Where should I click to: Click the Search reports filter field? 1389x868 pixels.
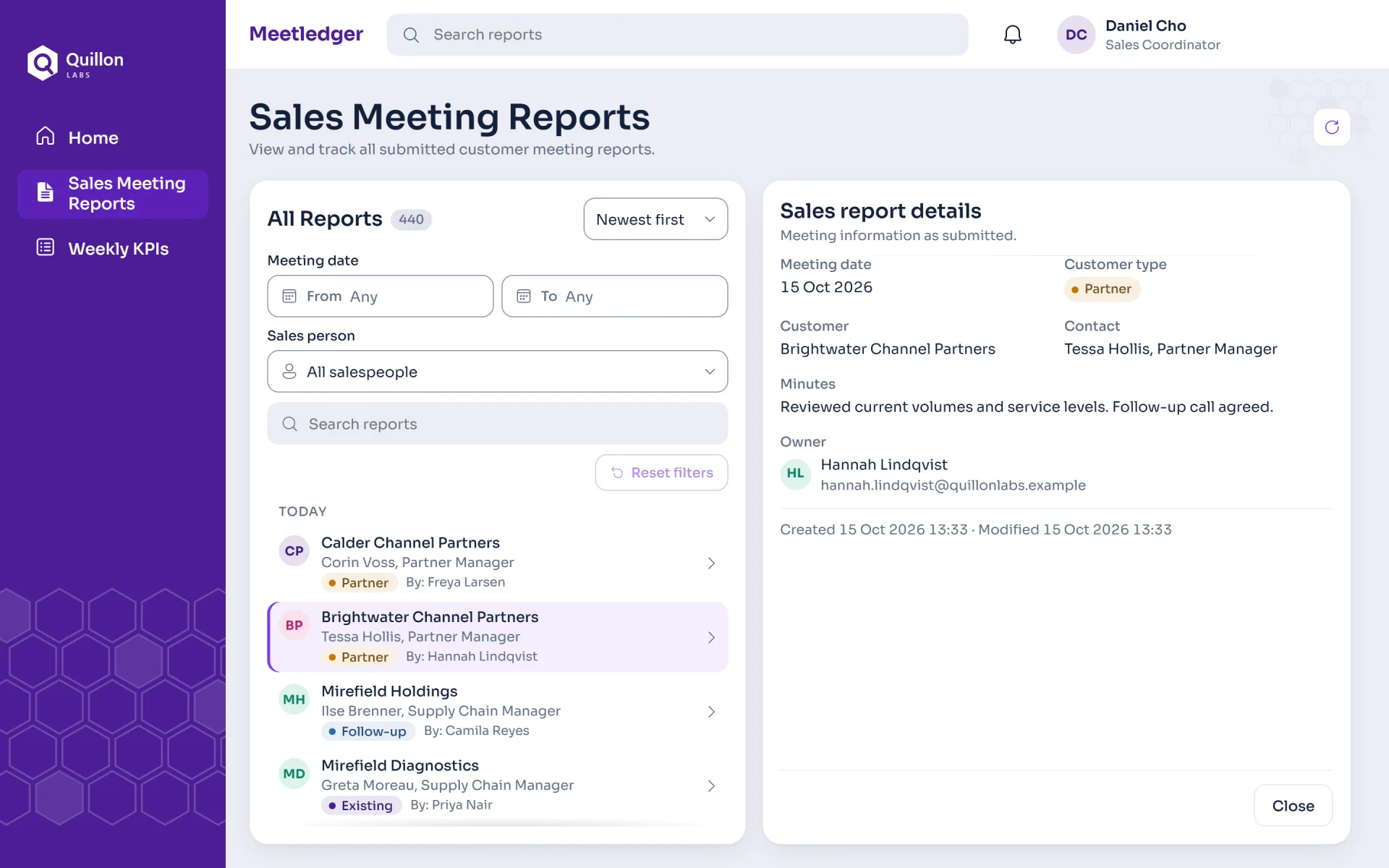[x=498, y=424]
